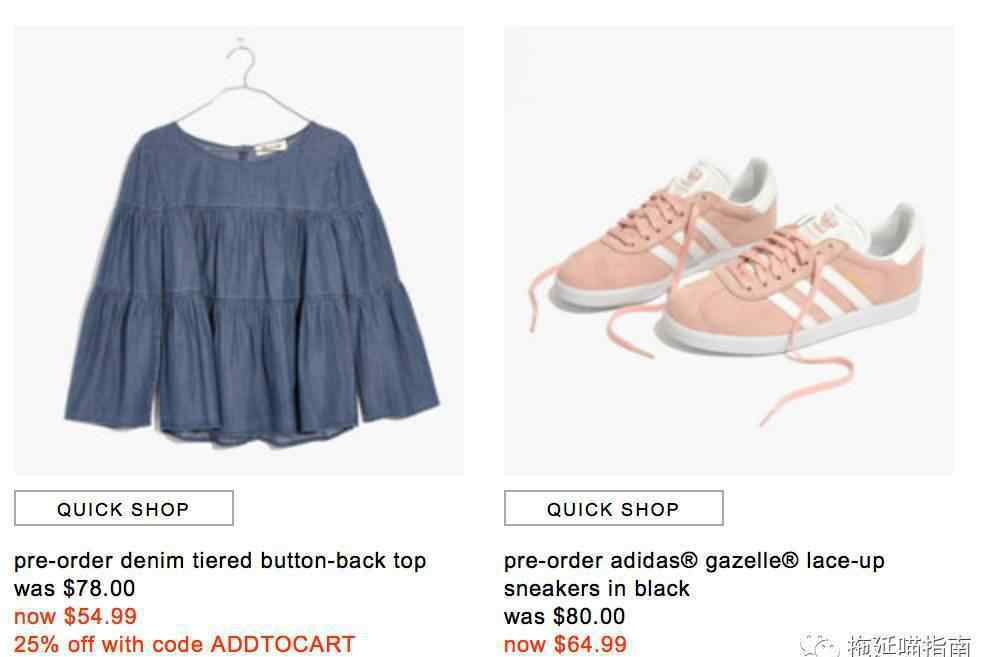
Task: Click the now $64.99 sale price
Action: click(x=565, y=644)
